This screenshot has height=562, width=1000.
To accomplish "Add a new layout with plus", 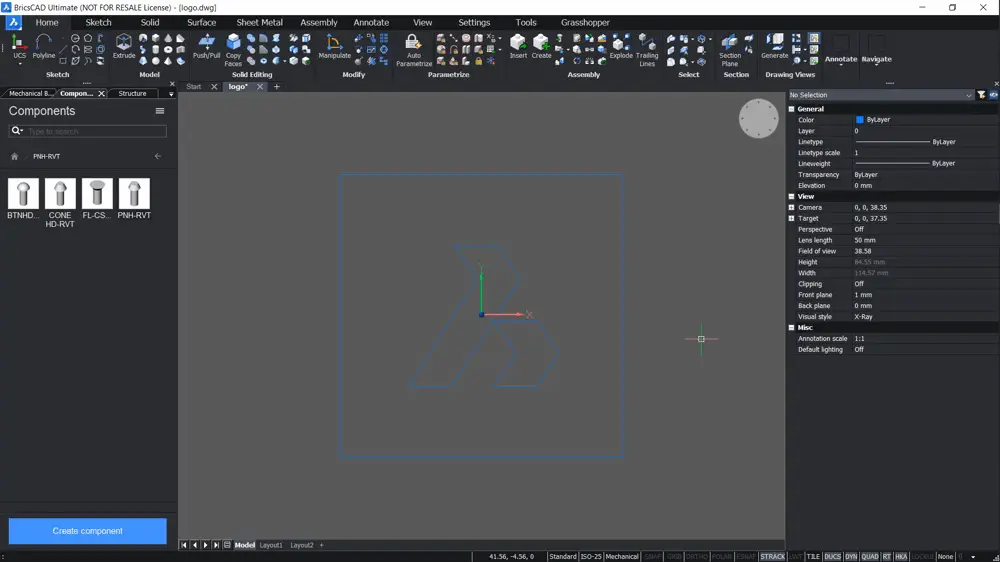I will point(321,545).
